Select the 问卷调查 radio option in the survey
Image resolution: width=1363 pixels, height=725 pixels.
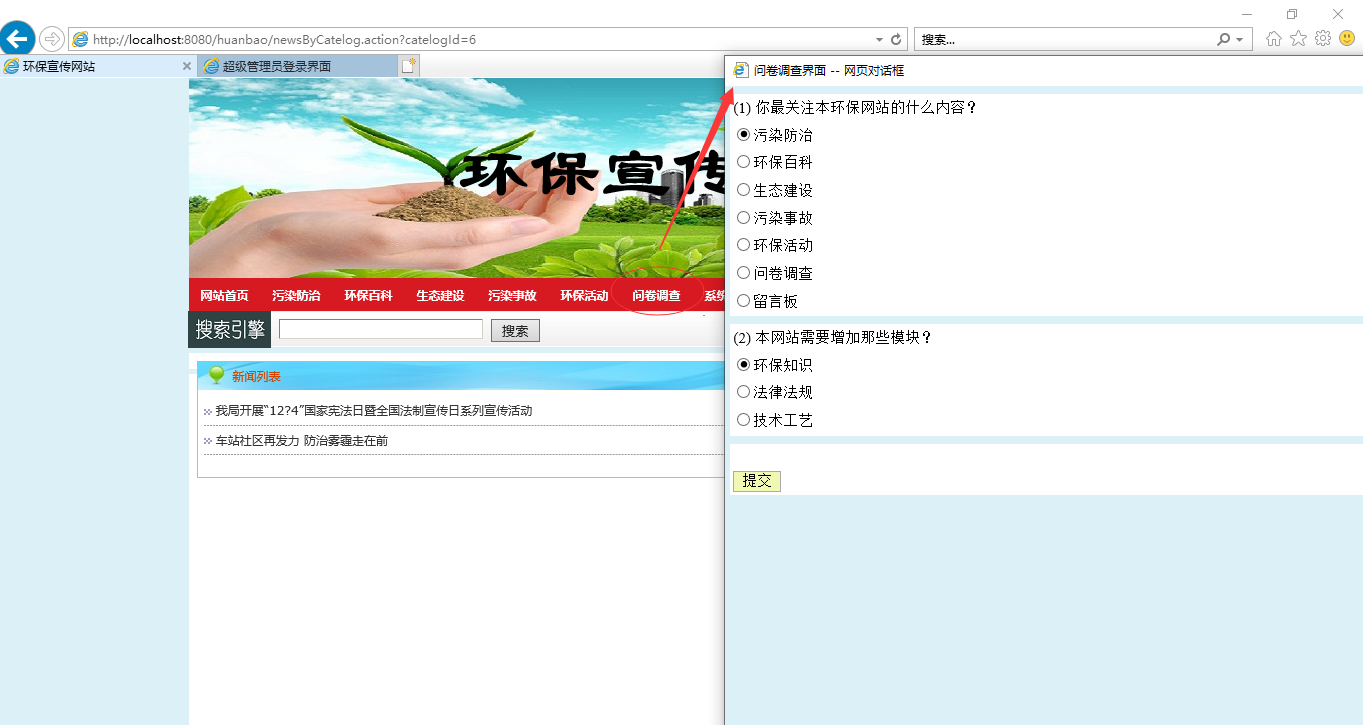point(743,273)
